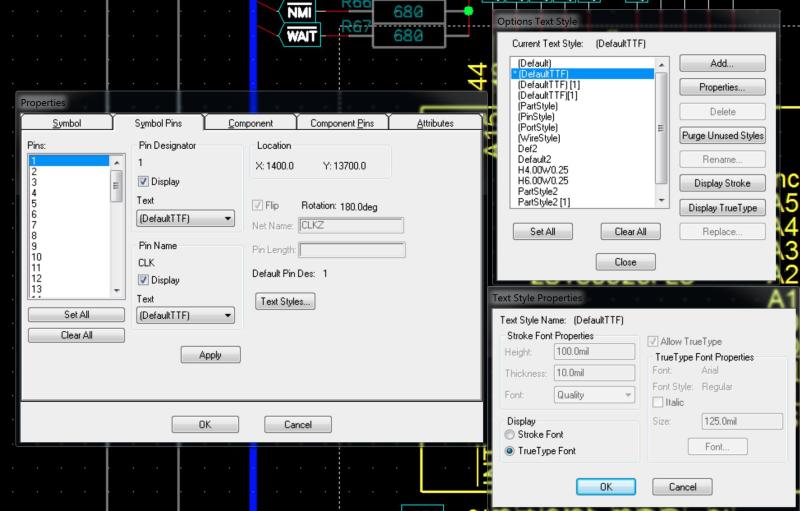
Task: Toggle Display checkbox under Pin Name
Action: 143,280
